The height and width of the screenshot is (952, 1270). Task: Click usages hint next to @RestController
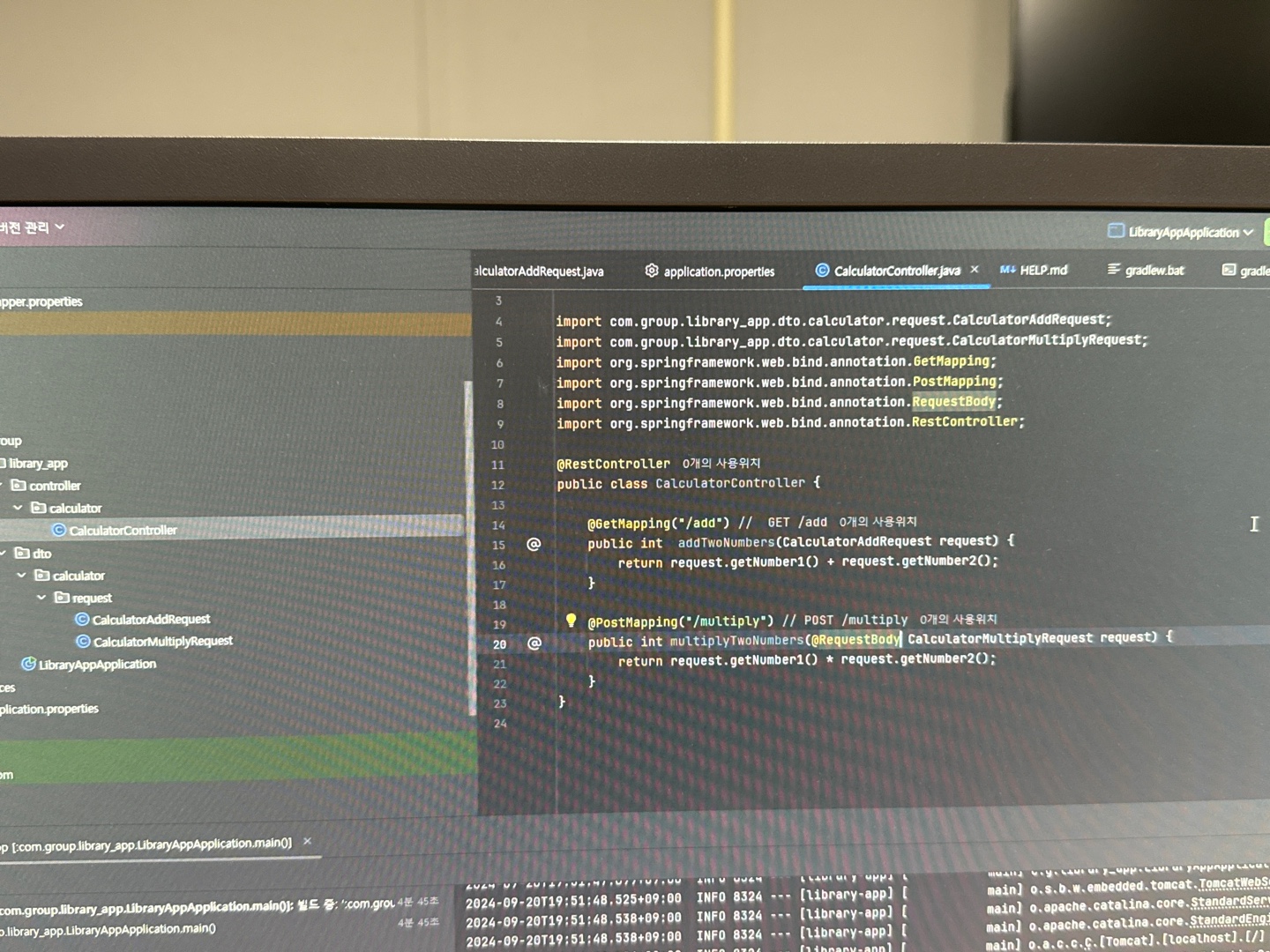click(721, 463)
